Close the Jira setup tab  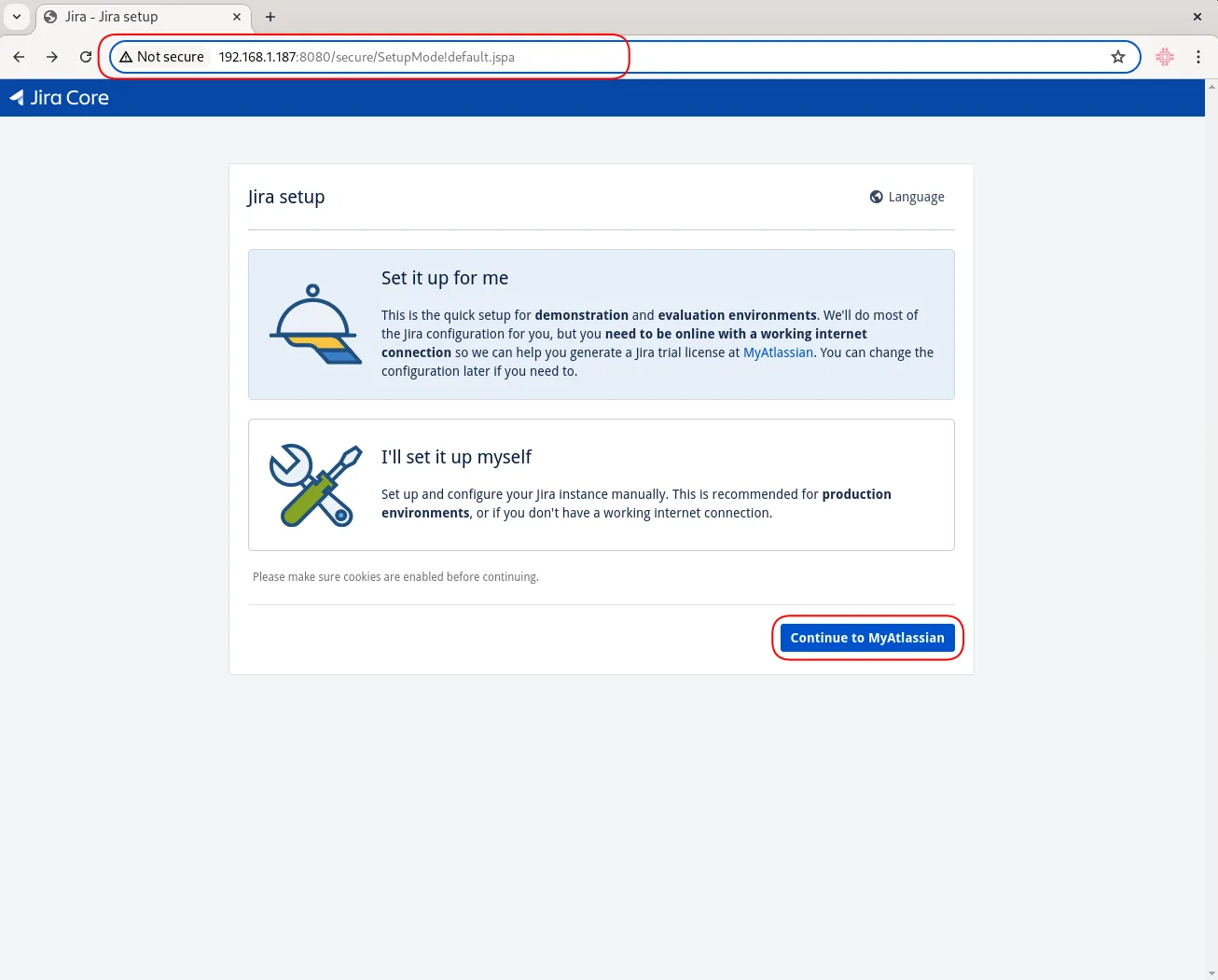pyautogui.click(x=237, y=17)
